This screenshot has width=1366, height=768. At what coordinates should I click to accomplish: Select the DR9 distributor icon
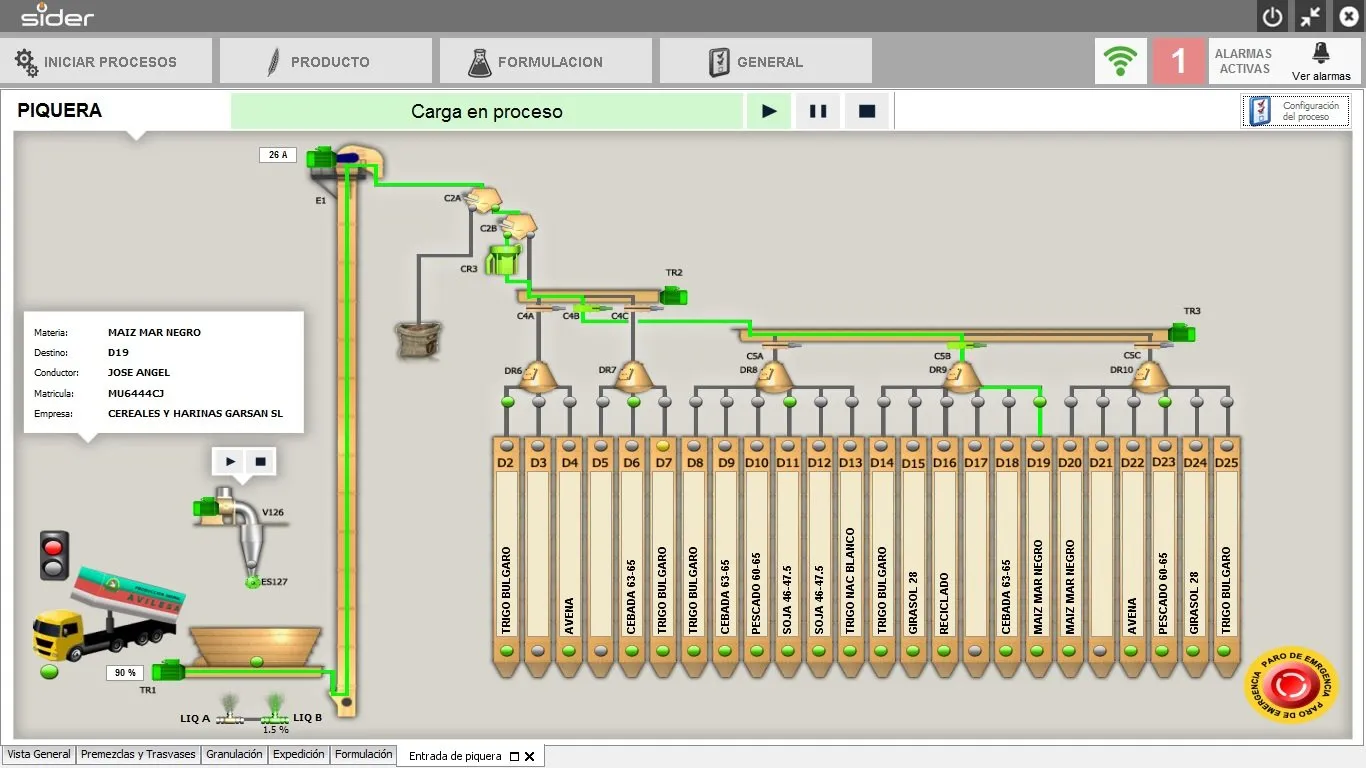tap(963, 376)
